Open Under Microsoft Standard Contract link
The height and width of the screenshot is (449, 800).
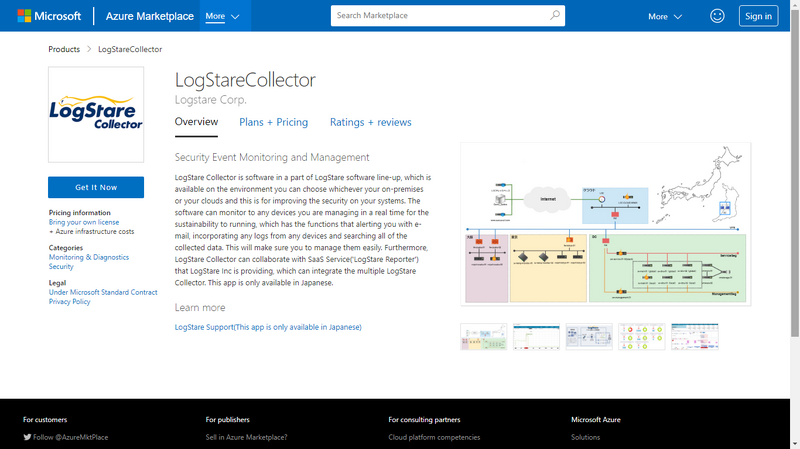pos(103,292)
